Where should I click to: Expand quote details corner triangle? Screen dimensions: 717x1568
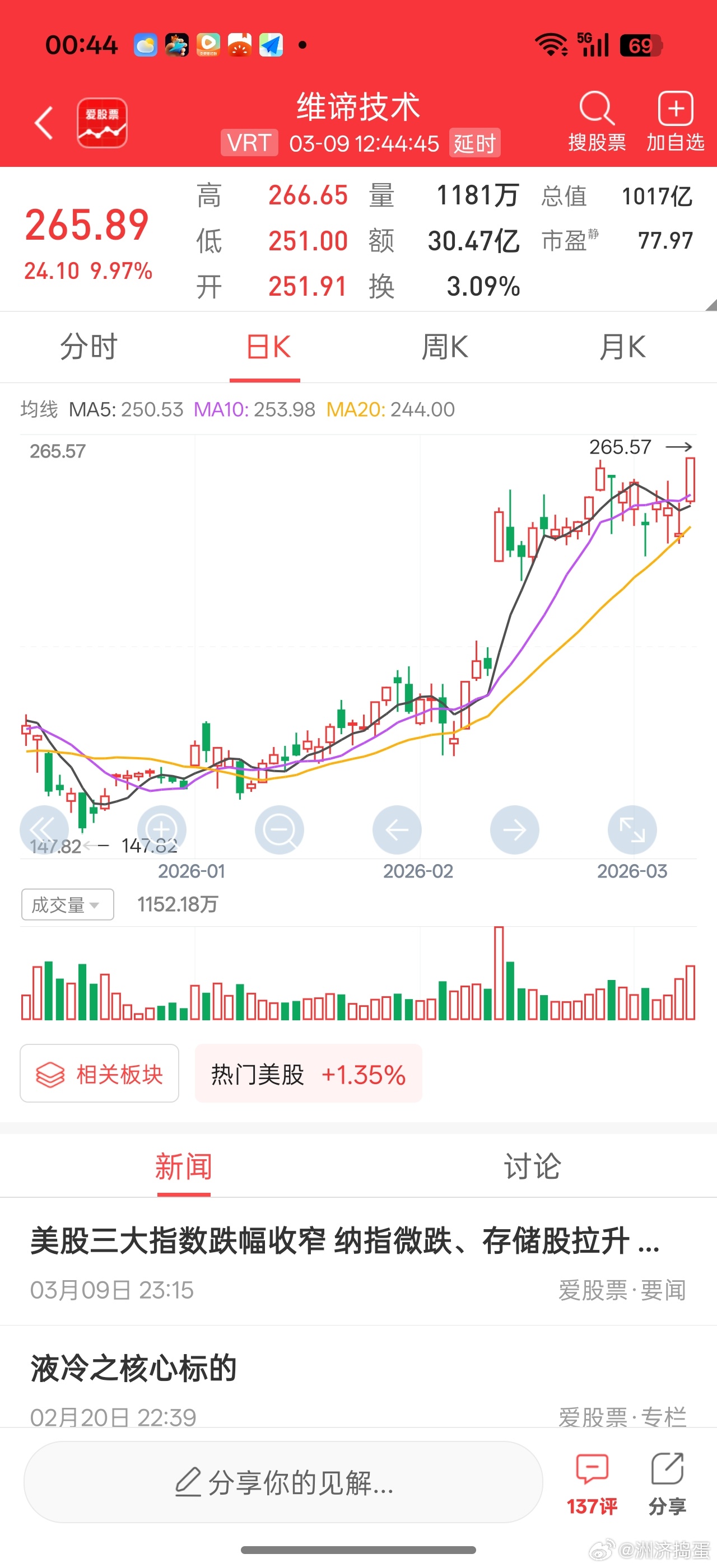click(710, 306)
